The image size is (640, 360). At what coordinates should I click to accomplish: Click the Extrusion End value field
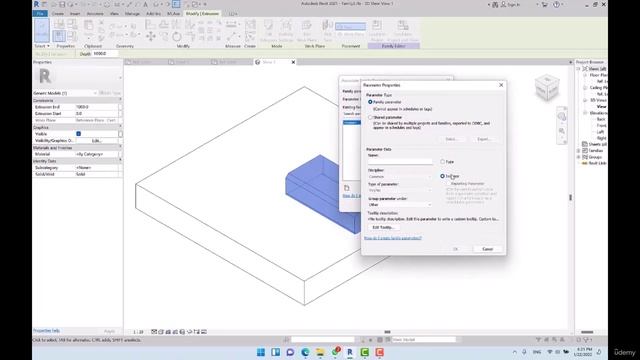coord(96,107)
